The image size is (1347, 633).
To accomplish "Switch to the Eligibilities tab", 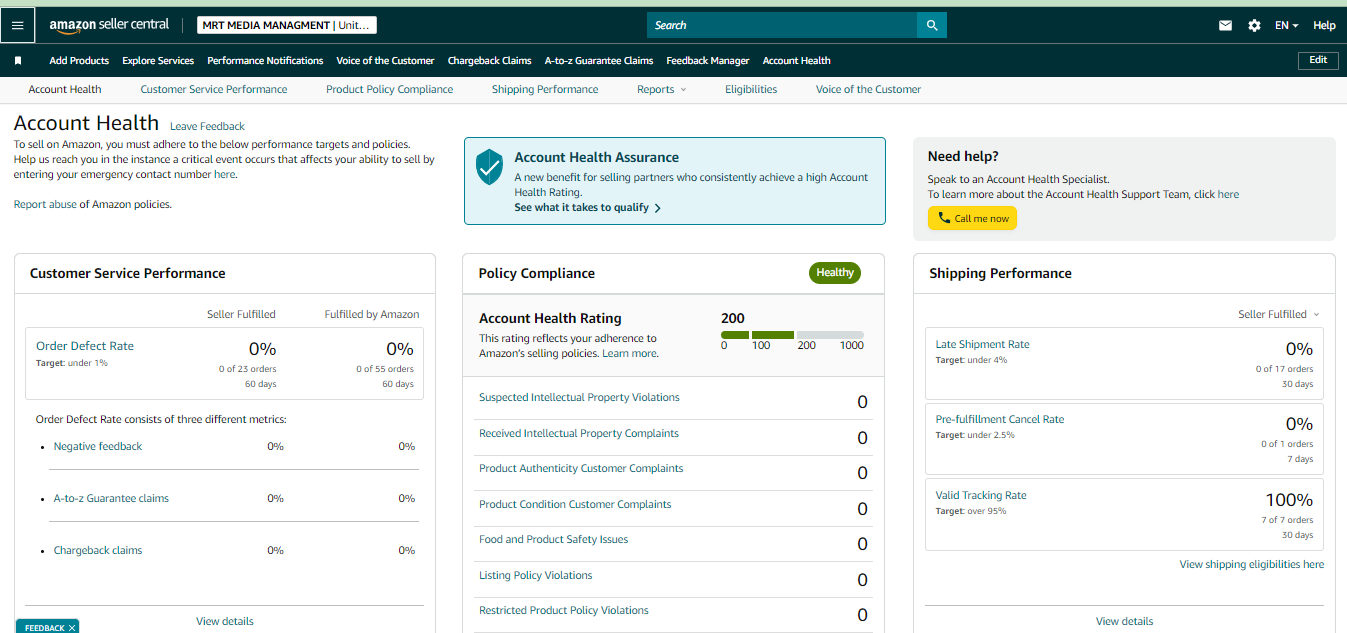I will coord(751,90).
